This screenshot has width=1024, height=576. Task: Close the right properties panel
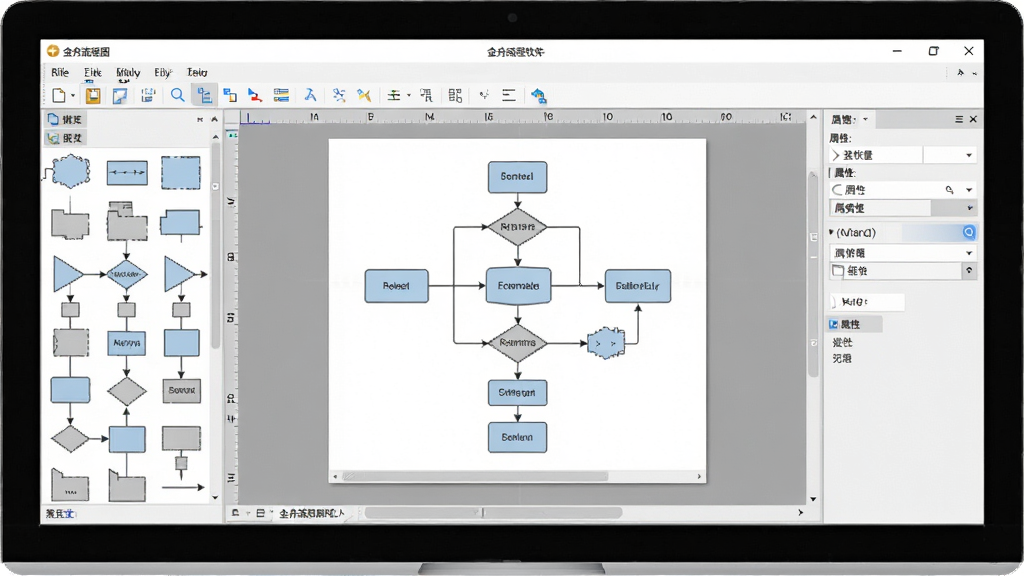pyautogui.click(x=973, y=119)
